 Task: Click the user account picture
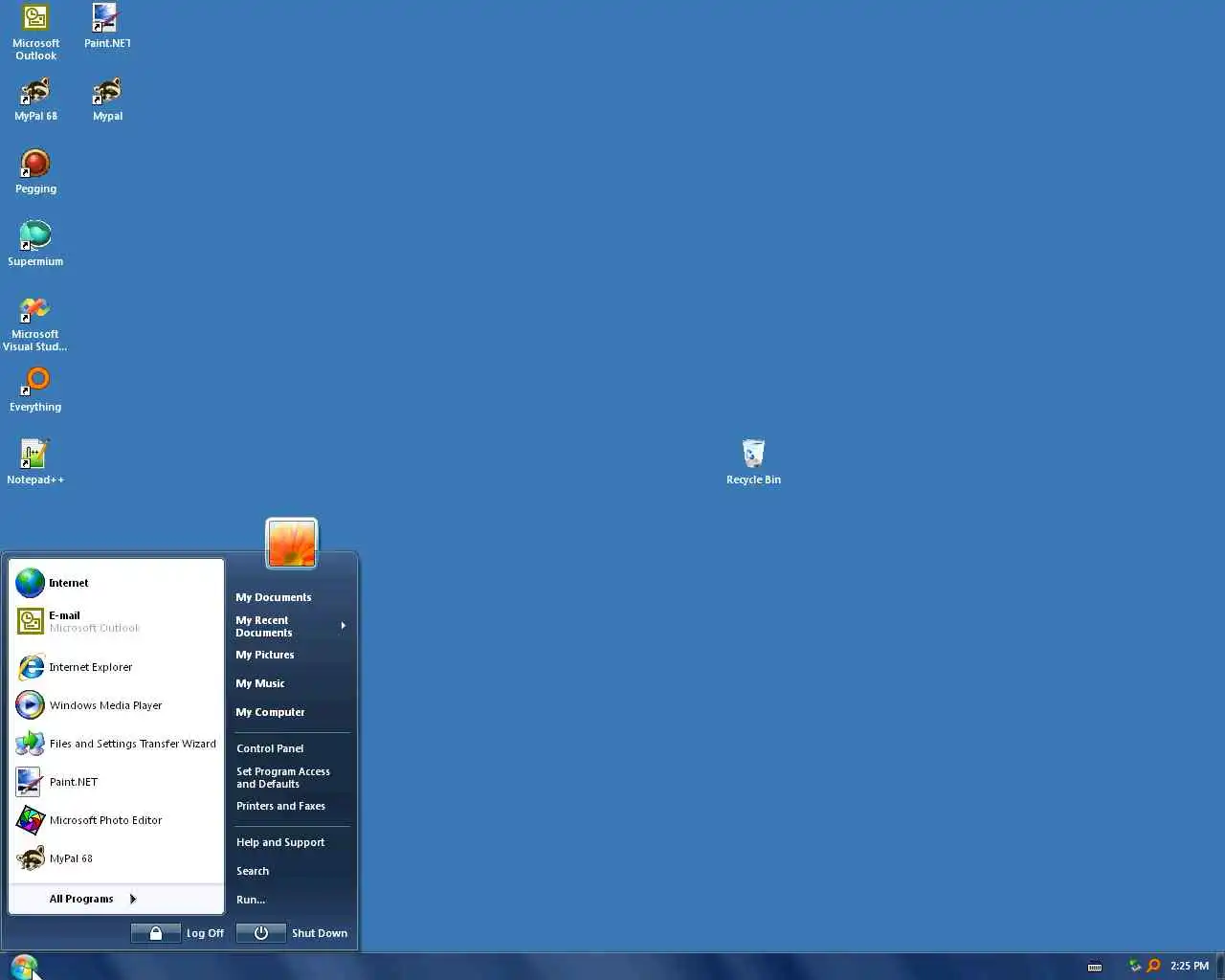pos(291,543)
